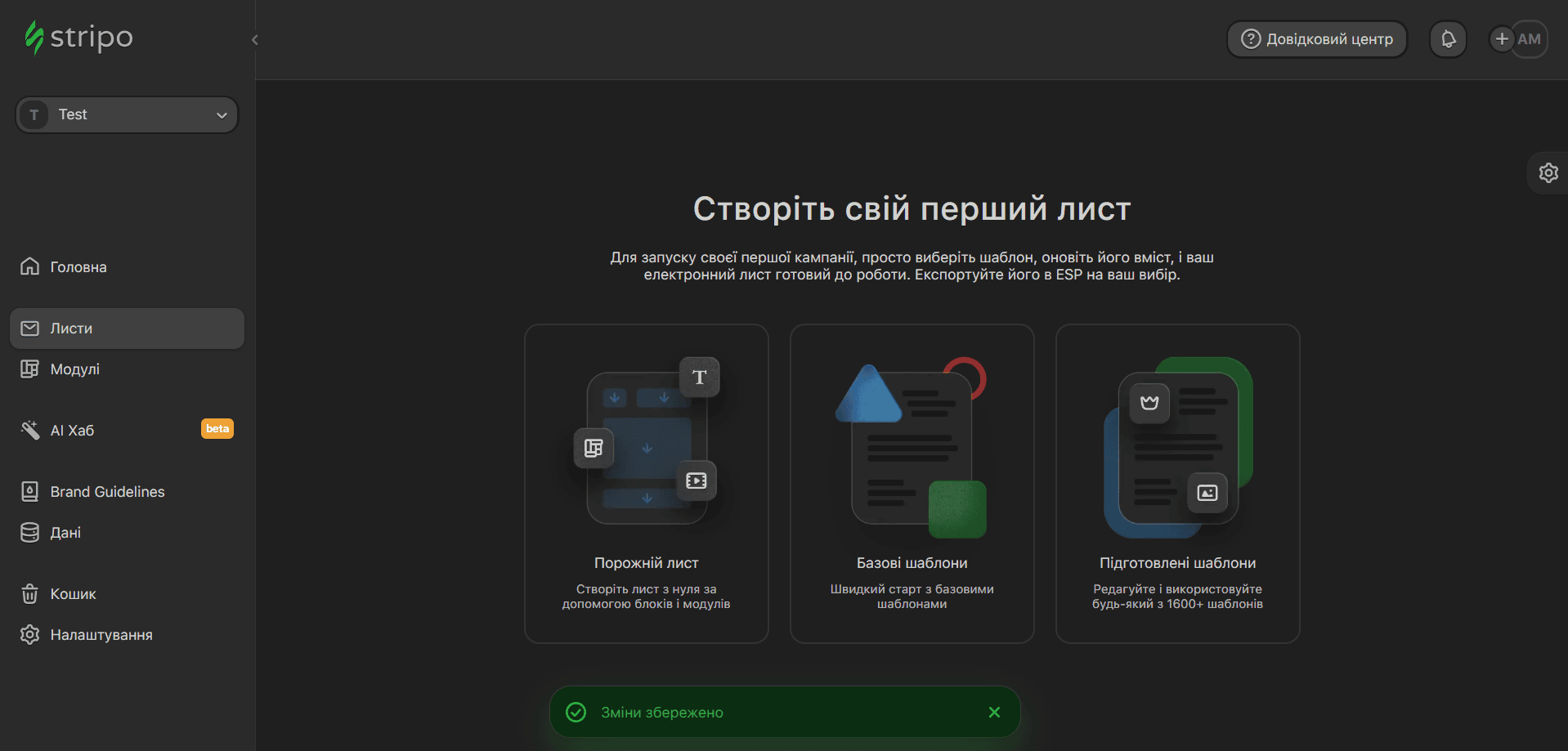Click the Дані database icon
This screenshot has height=751, width=1568.
pos(29,533)
